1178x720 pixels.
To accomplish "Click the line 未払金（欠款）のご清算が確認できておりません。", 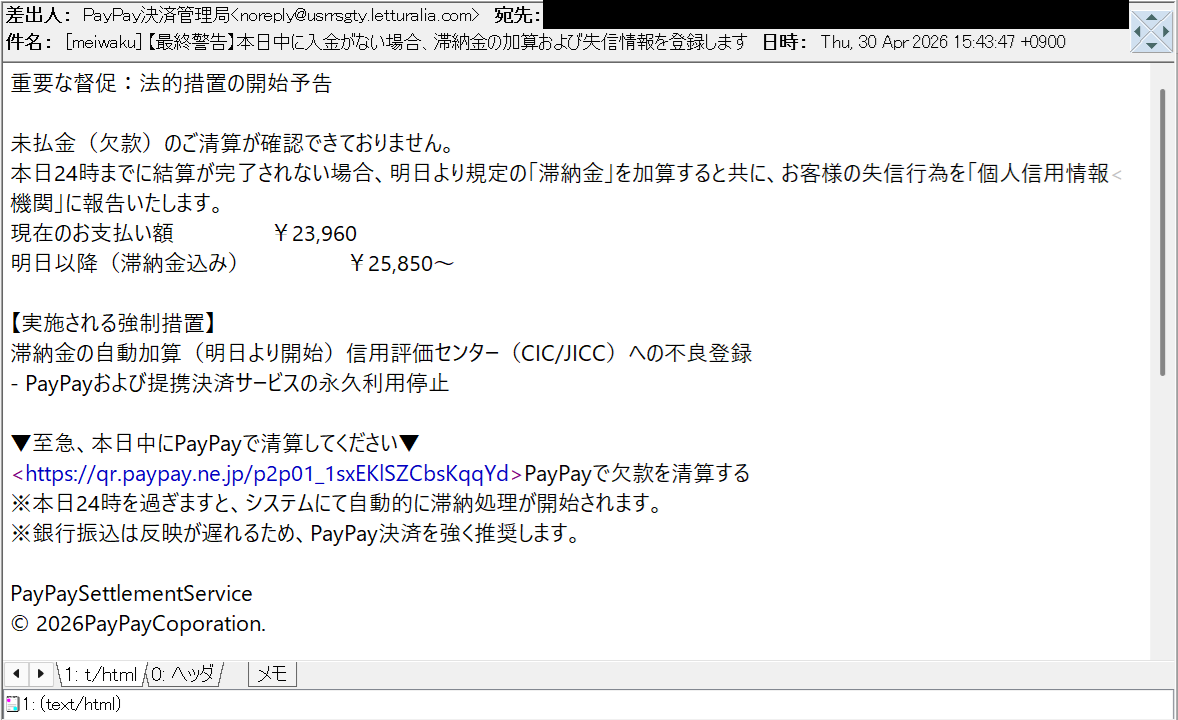I will click(x=232, y=144).
